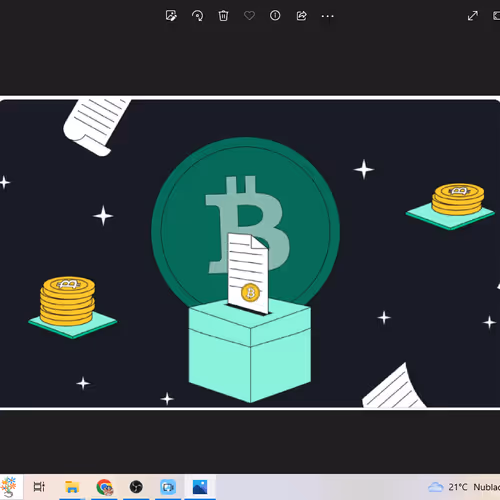The height and width of the screenshot is (500, 500).
Task: Open OBS Studio from the taskbar
Action: (136, 487)
